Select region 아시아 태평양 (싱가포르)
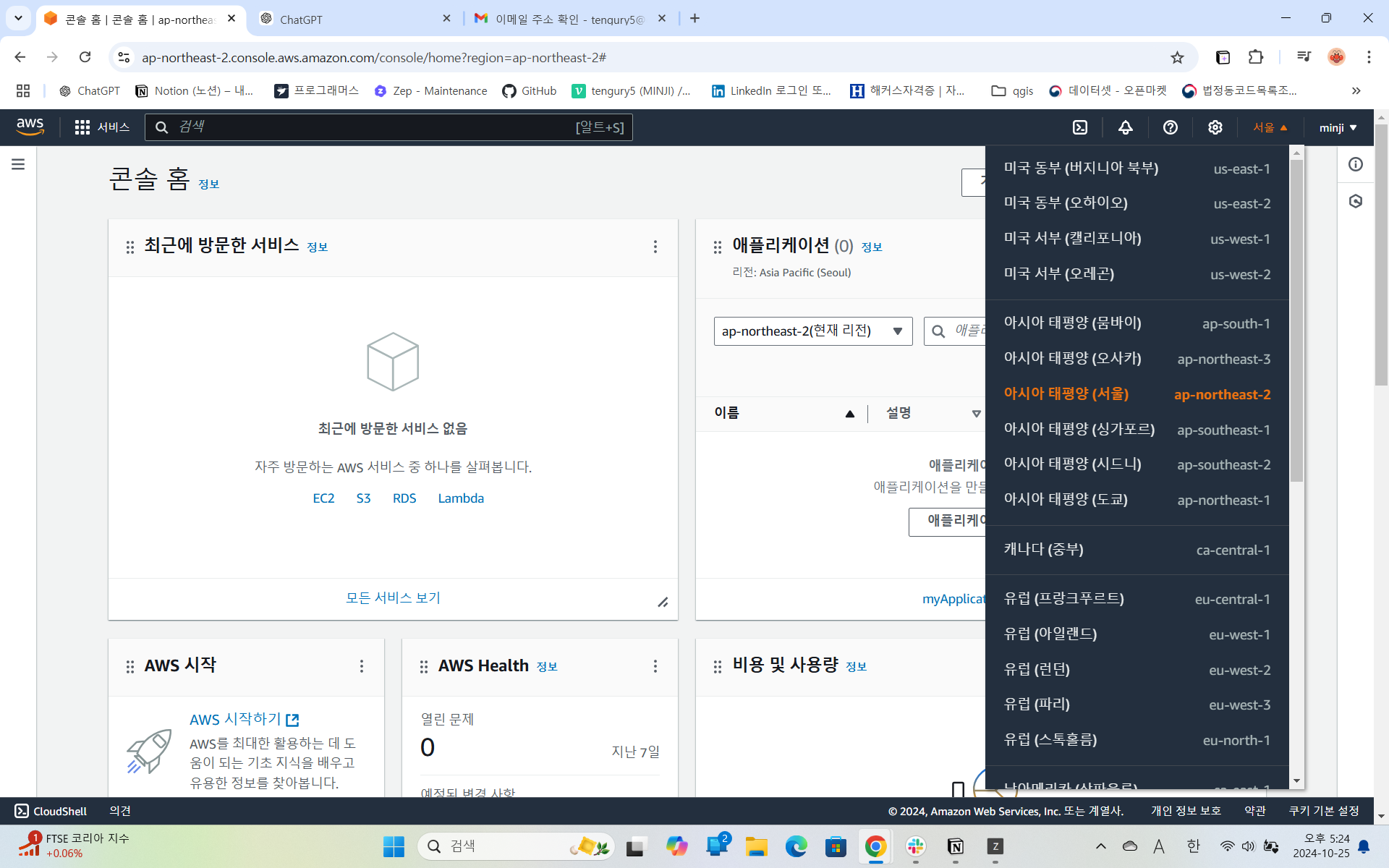The image size is (1389, 868). pyautogui.click(x=1137, y=430)
